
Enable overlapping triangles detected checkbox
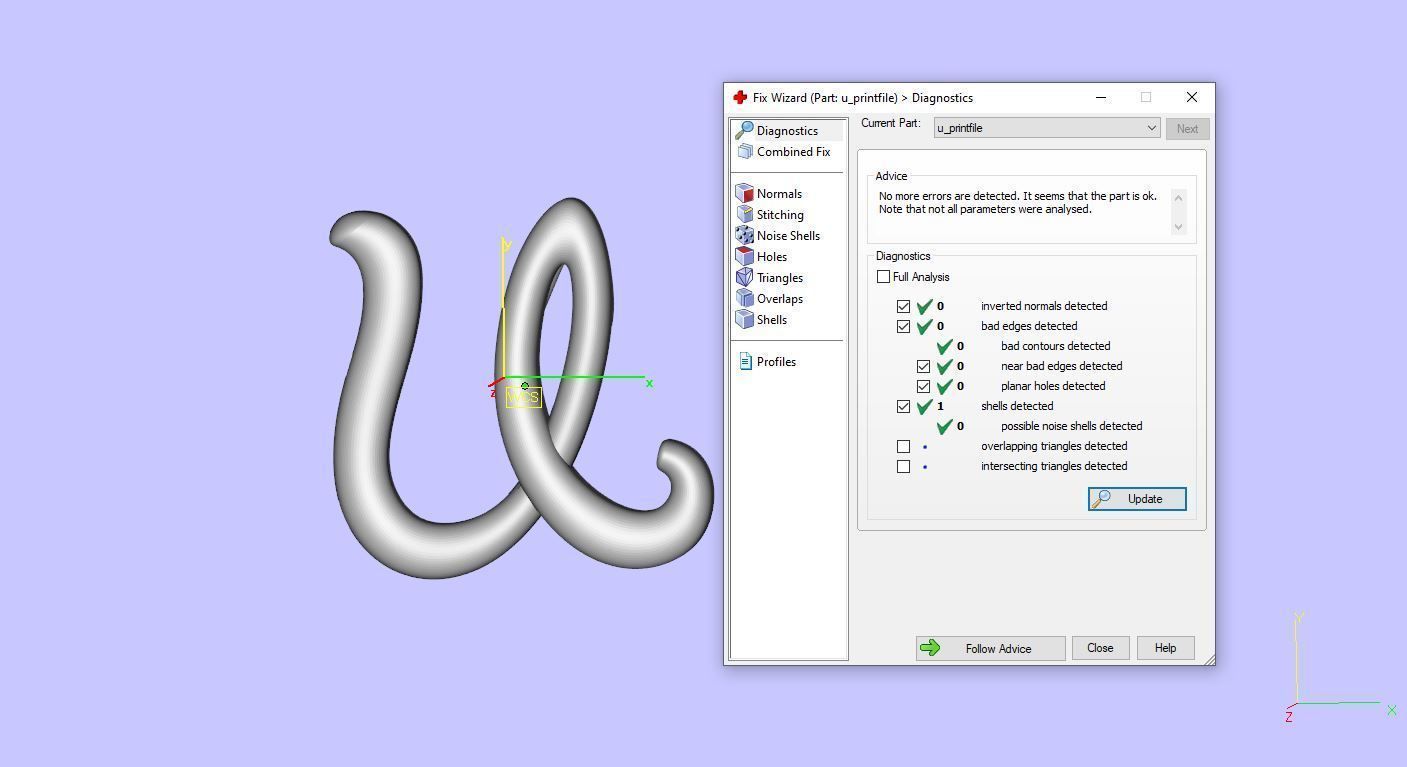[x=903, y=447]
